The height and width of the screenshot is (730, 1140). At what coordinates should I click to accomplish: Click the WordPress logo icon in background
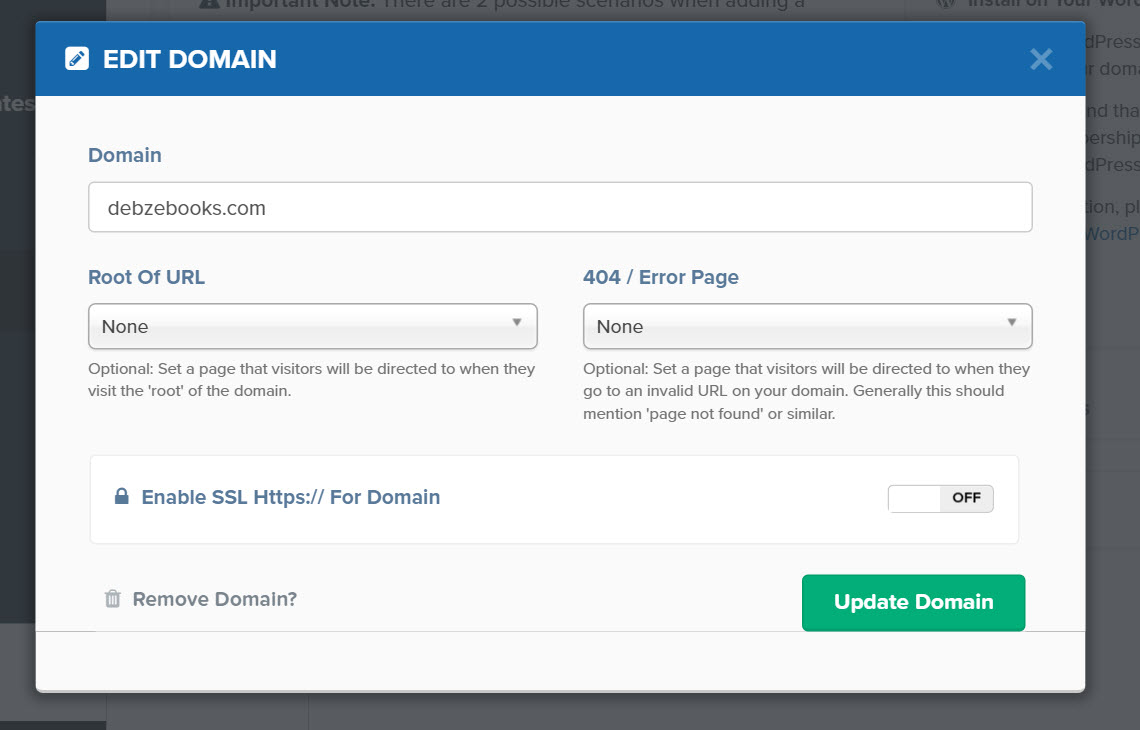(944, 4)
